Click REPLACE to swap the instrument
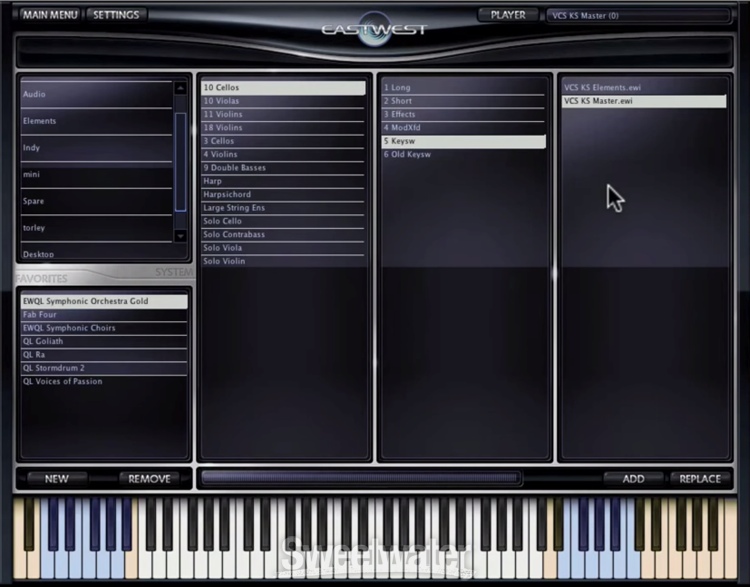Viewport: 750px width, 587px height. click(x=700, y=479)
